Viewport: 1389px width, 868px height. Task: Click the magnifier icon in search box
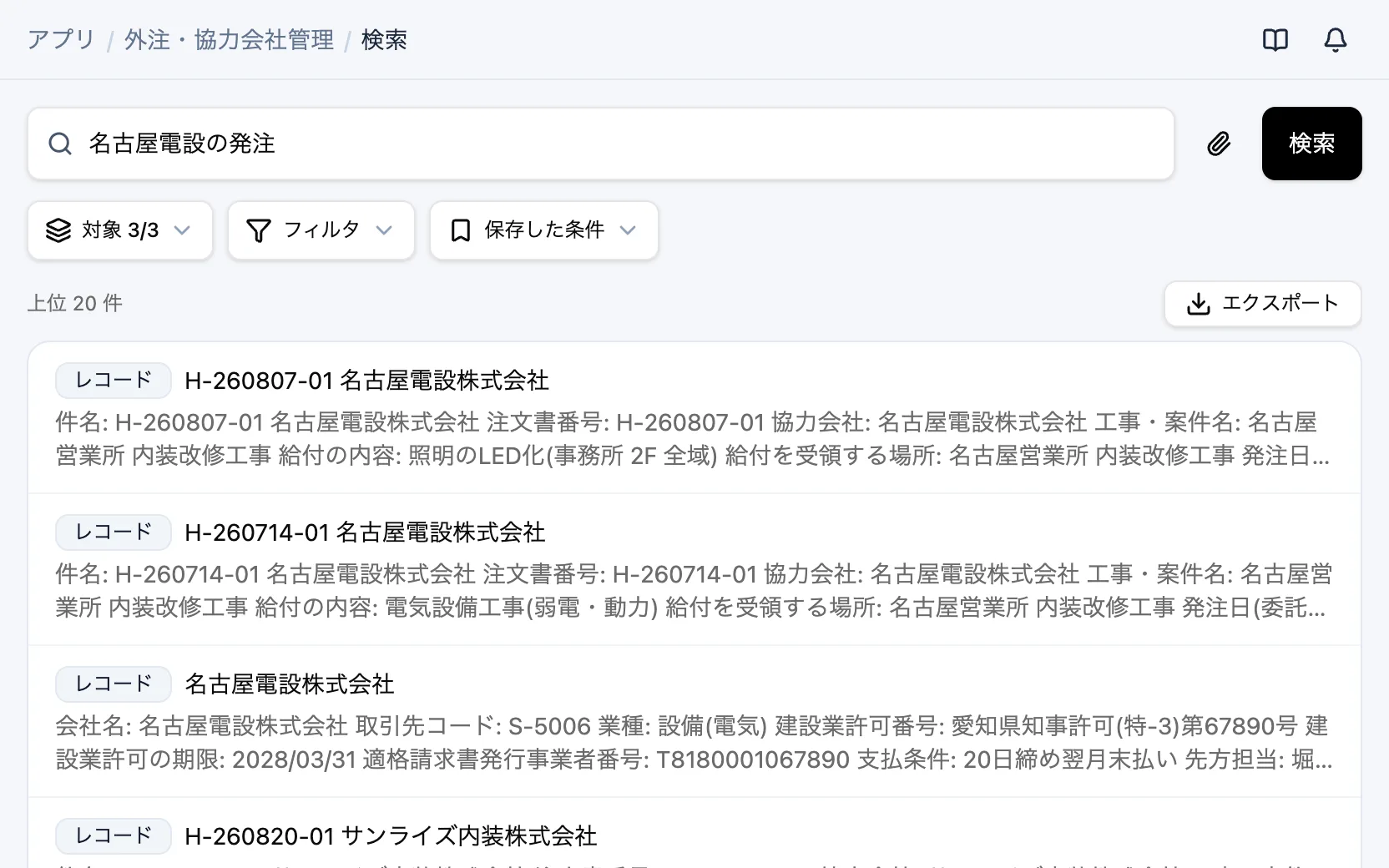point(60,144)
